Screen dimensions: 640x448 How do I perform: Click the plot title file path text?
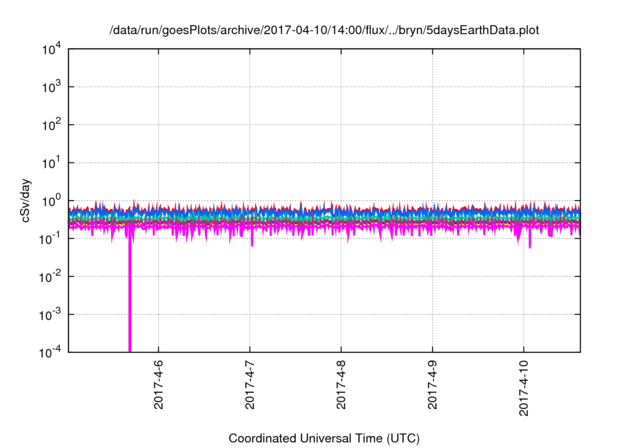(x=324, y=30)
